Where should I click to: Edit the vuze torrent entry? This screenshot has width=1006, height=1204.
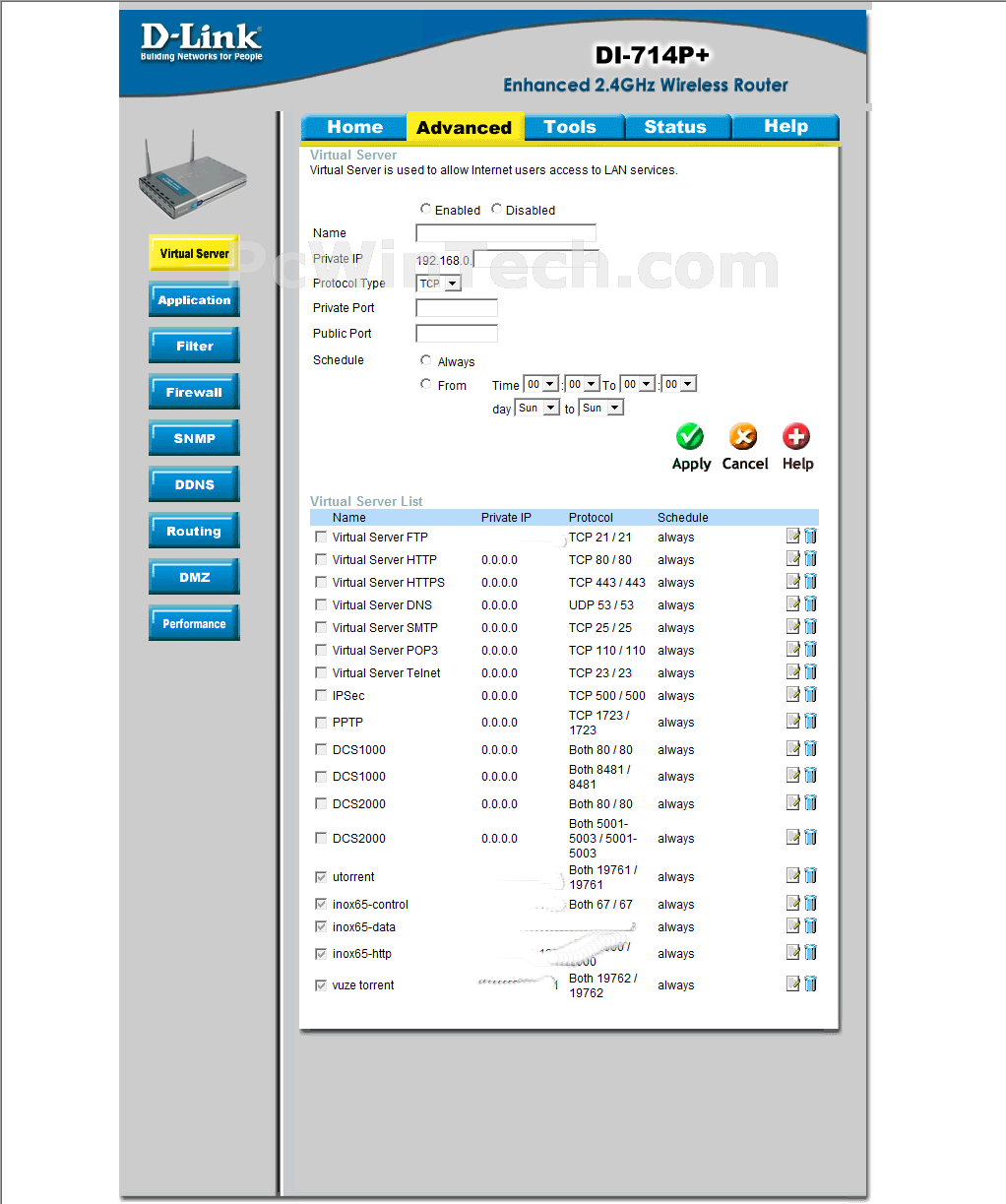tap(792, 984)
